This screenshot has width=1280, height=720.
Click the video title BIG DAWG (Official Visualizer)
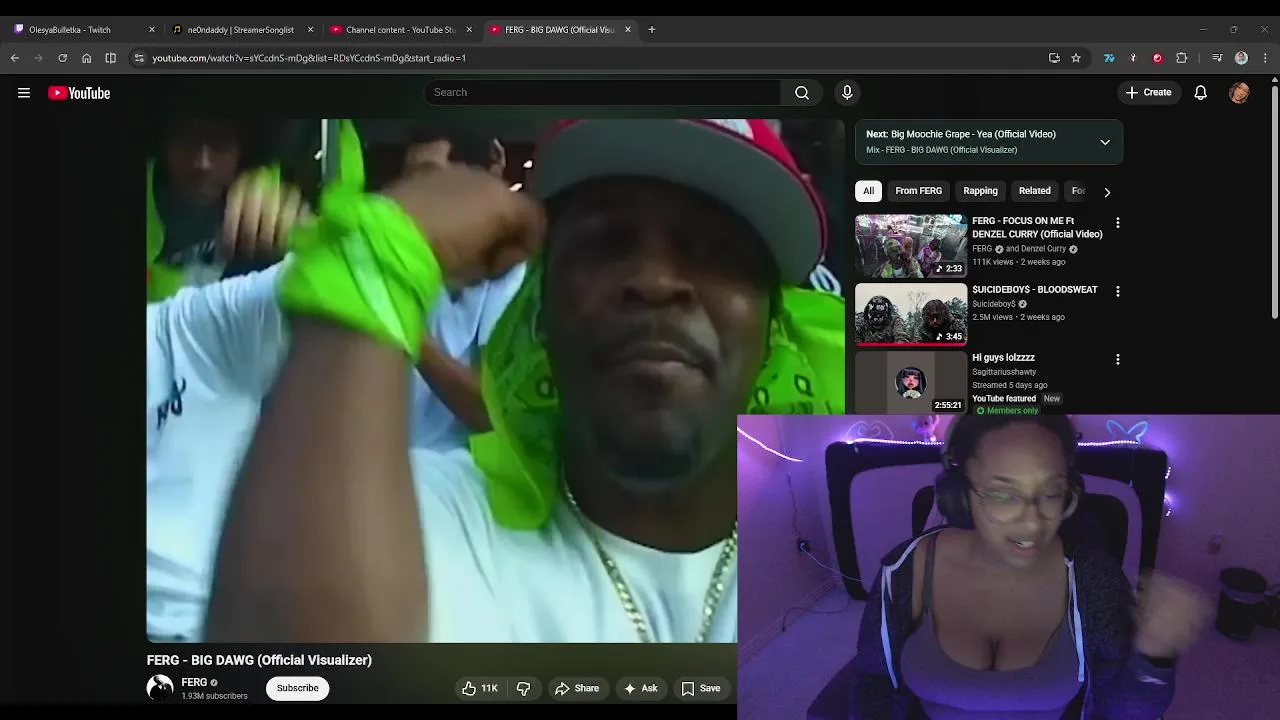point(259,660)
